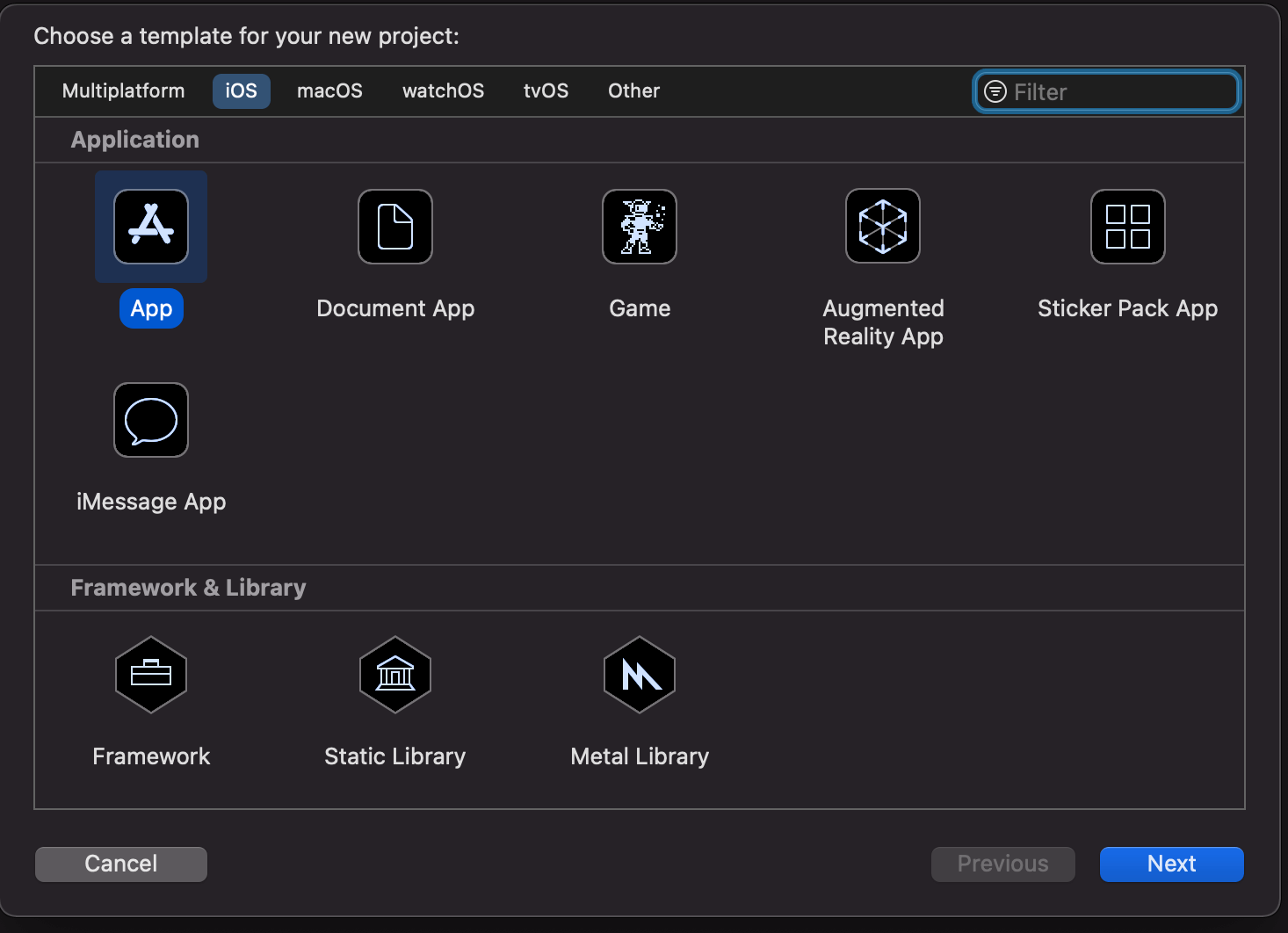The width and height of the screenshot is (1288, 933).
Task: Select the Augmented Reality App template
Action: (882, 227)
